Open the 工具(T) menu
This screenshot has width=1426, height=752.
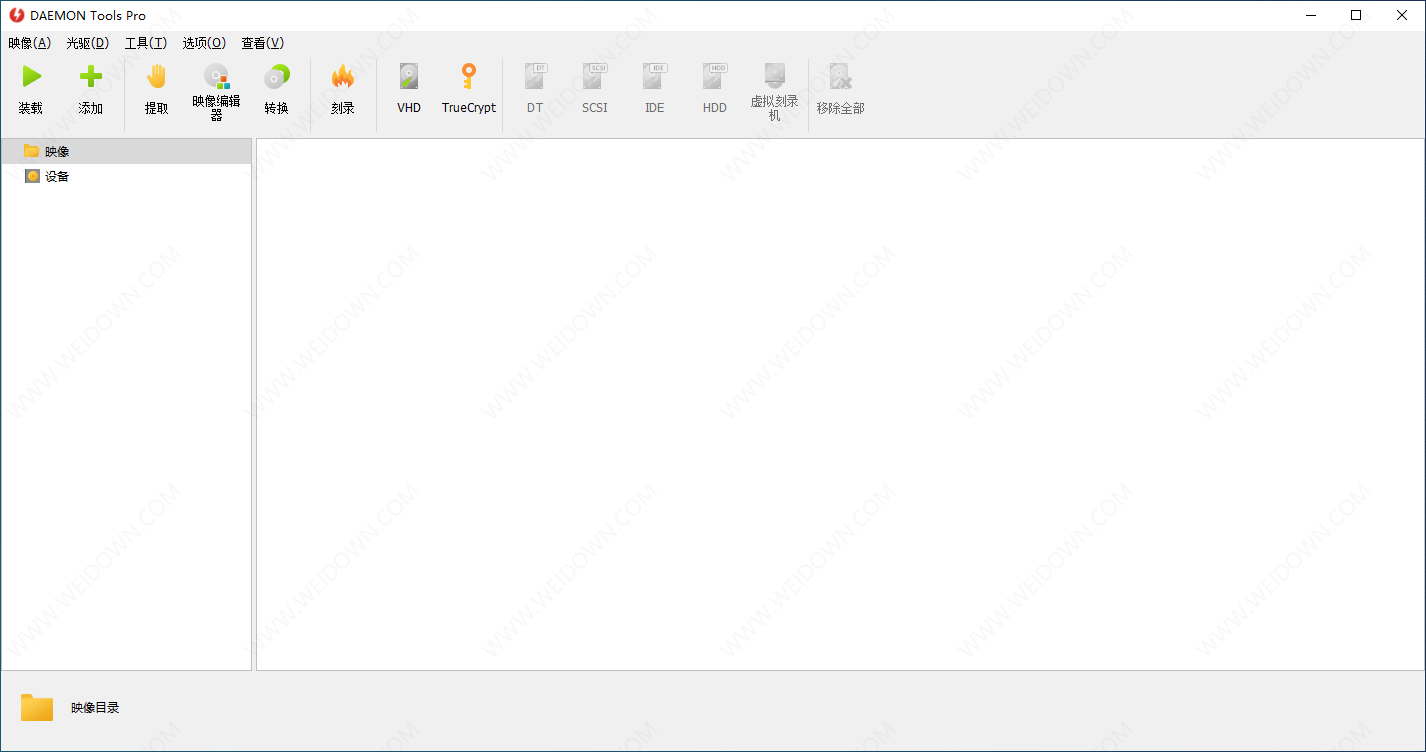point(145,43)
